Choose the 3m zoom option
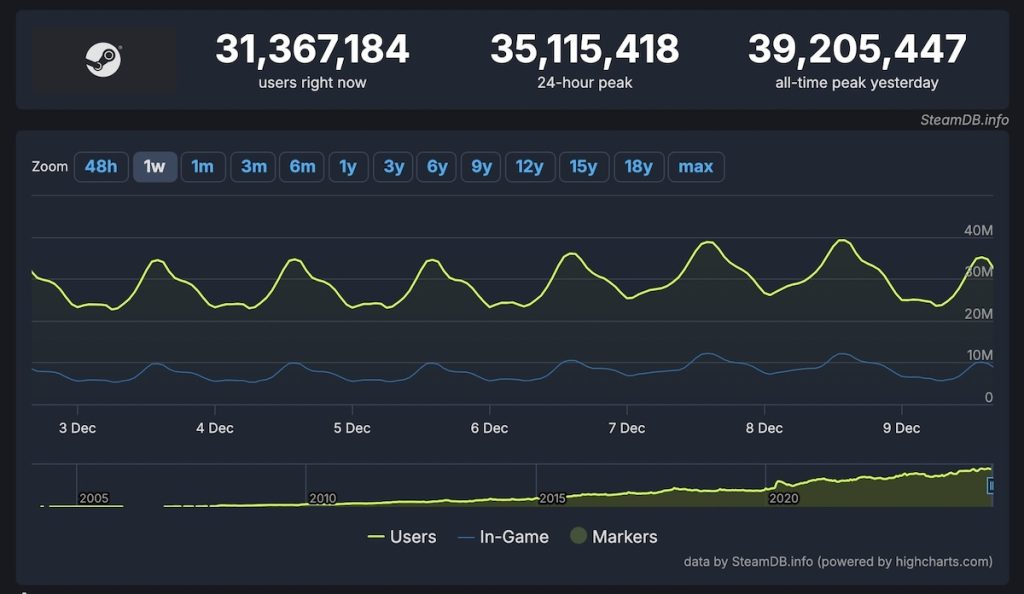Screen dimensions: 1024x594 coord(254,166)
